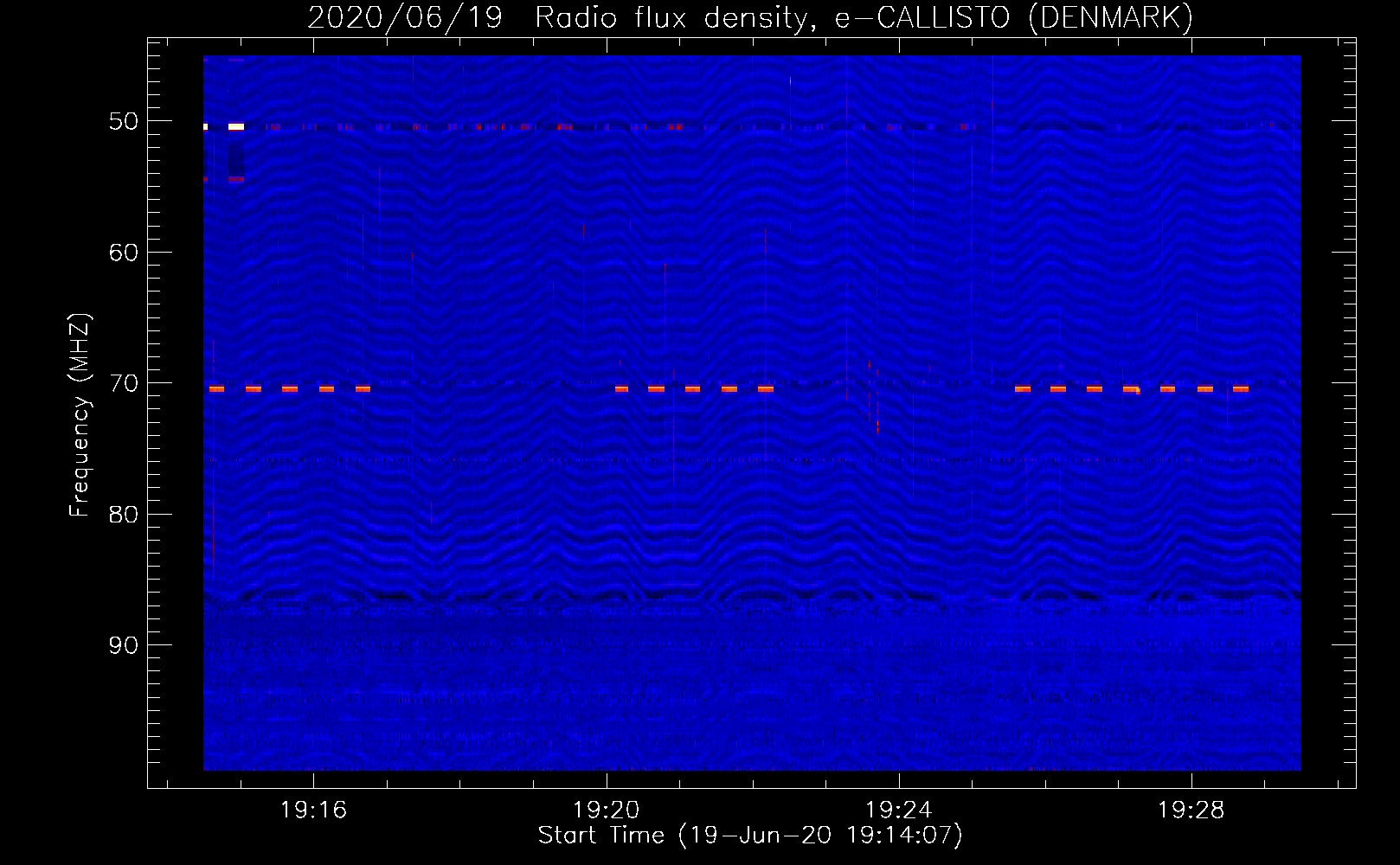The height and width of the screenshot is (865, 1400).
Task: Click the '60' frequency tick label
Action: (x=124, y=253)
